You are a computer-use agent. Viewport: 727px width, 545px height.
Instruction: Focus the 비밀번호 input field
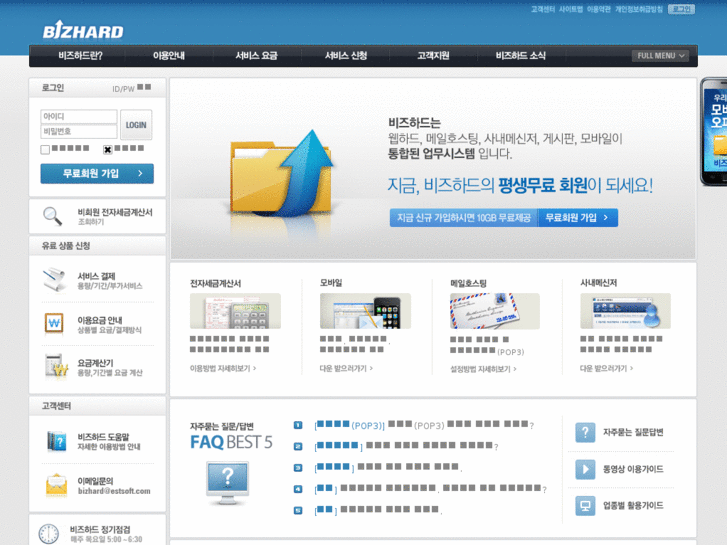pos(79,132)
